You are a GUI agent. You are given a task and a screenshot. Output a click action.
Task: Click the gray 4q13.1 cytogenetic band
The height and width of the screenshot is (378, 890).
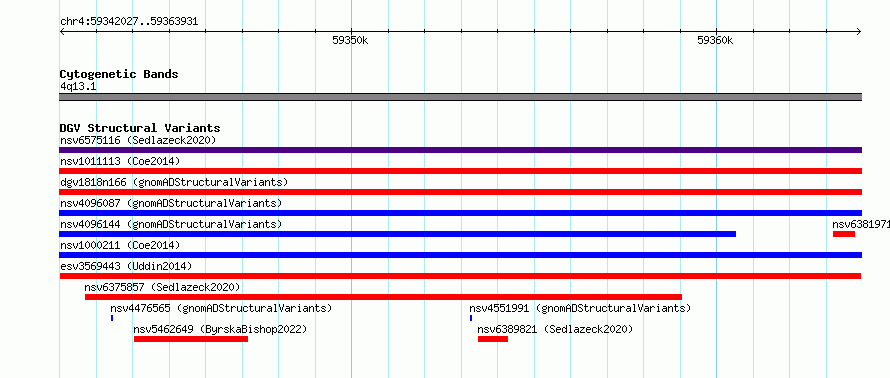click(x=460, y=97)
